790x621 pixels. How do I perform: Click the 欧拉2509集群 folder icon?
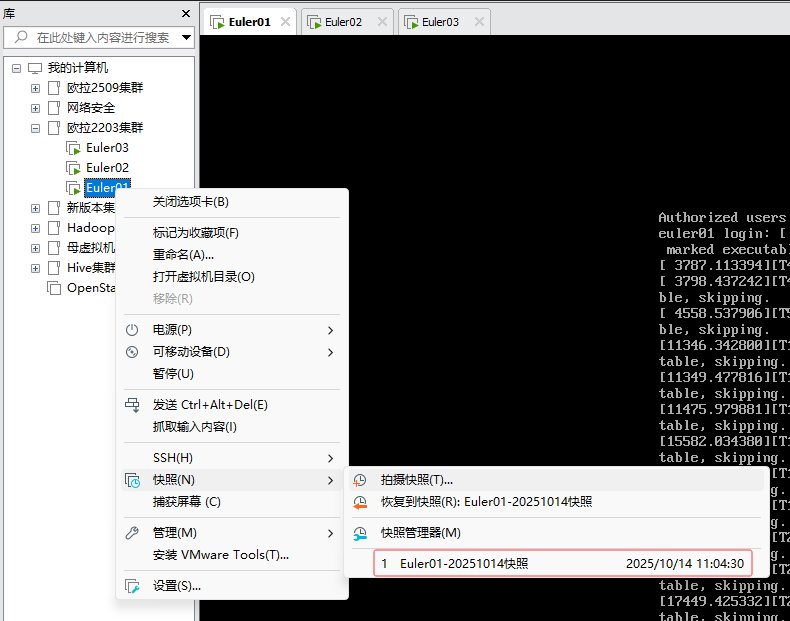point(54,88)
